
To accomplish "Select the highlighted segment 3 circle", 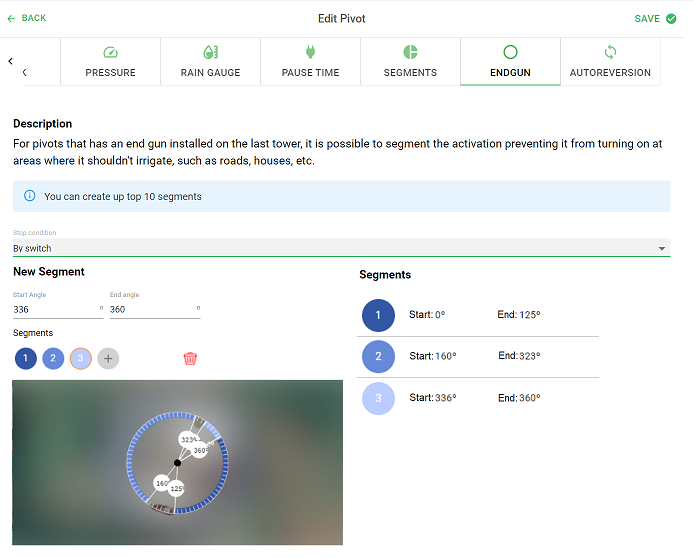I will (x=81, y=358).
